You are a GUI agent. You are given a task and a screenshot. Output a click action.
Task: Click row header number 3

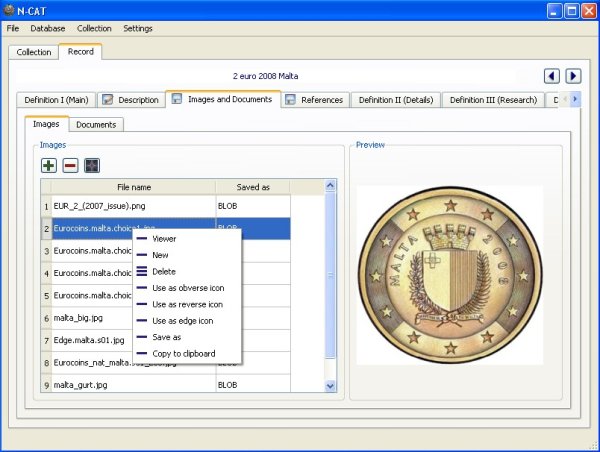coord(46,251)
